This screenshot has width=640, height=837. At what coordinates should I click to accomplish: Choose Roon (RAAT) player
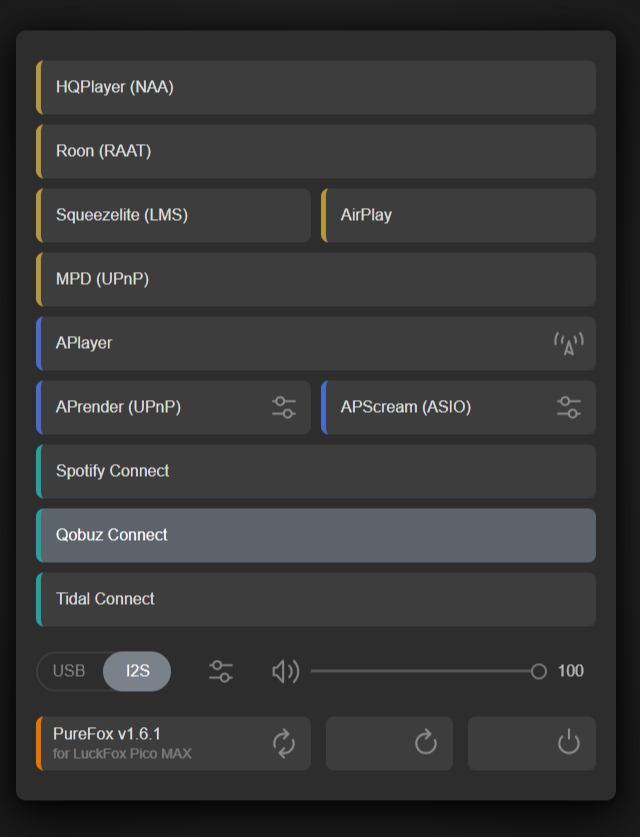tap(316, 151)
